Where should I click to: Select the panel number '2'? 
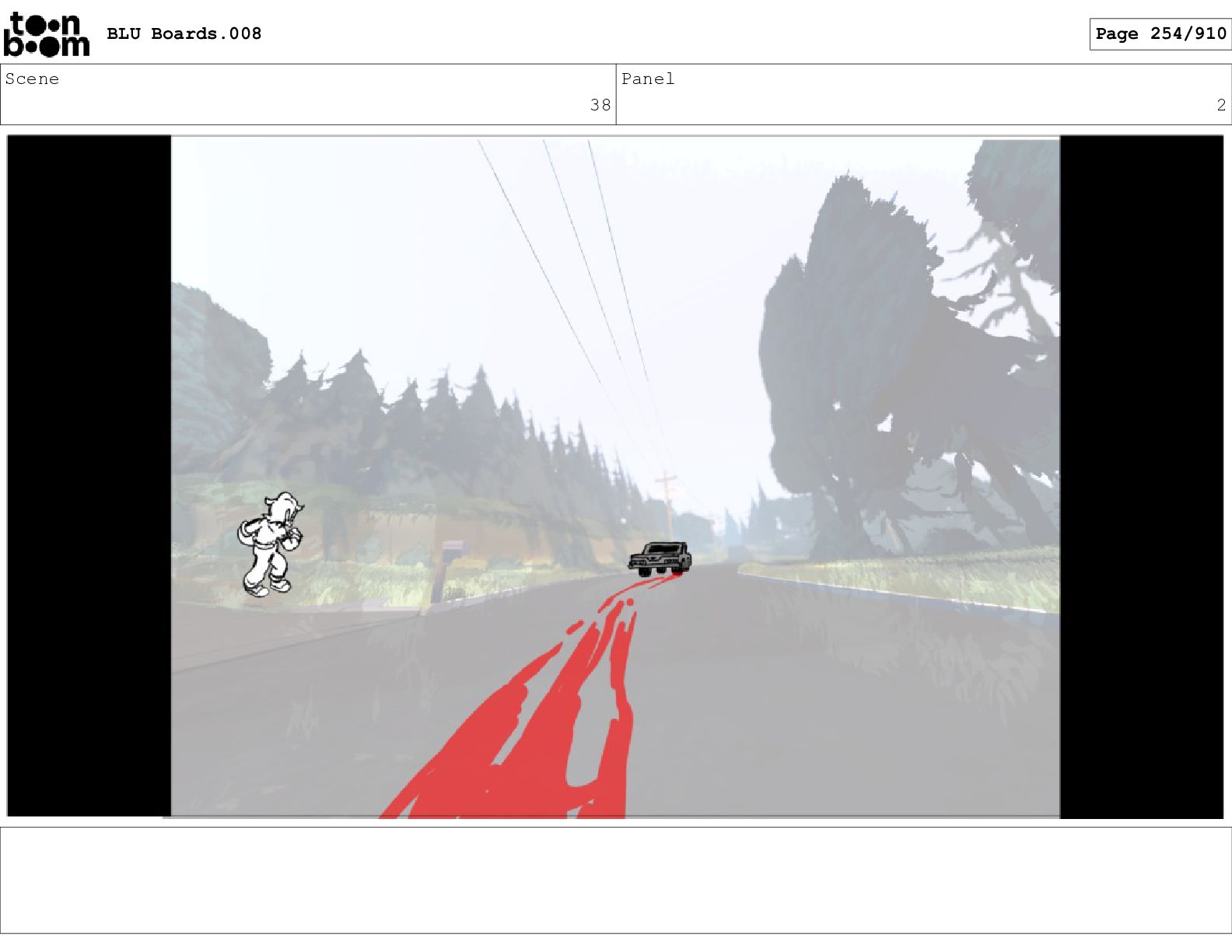click(1221, 105)
